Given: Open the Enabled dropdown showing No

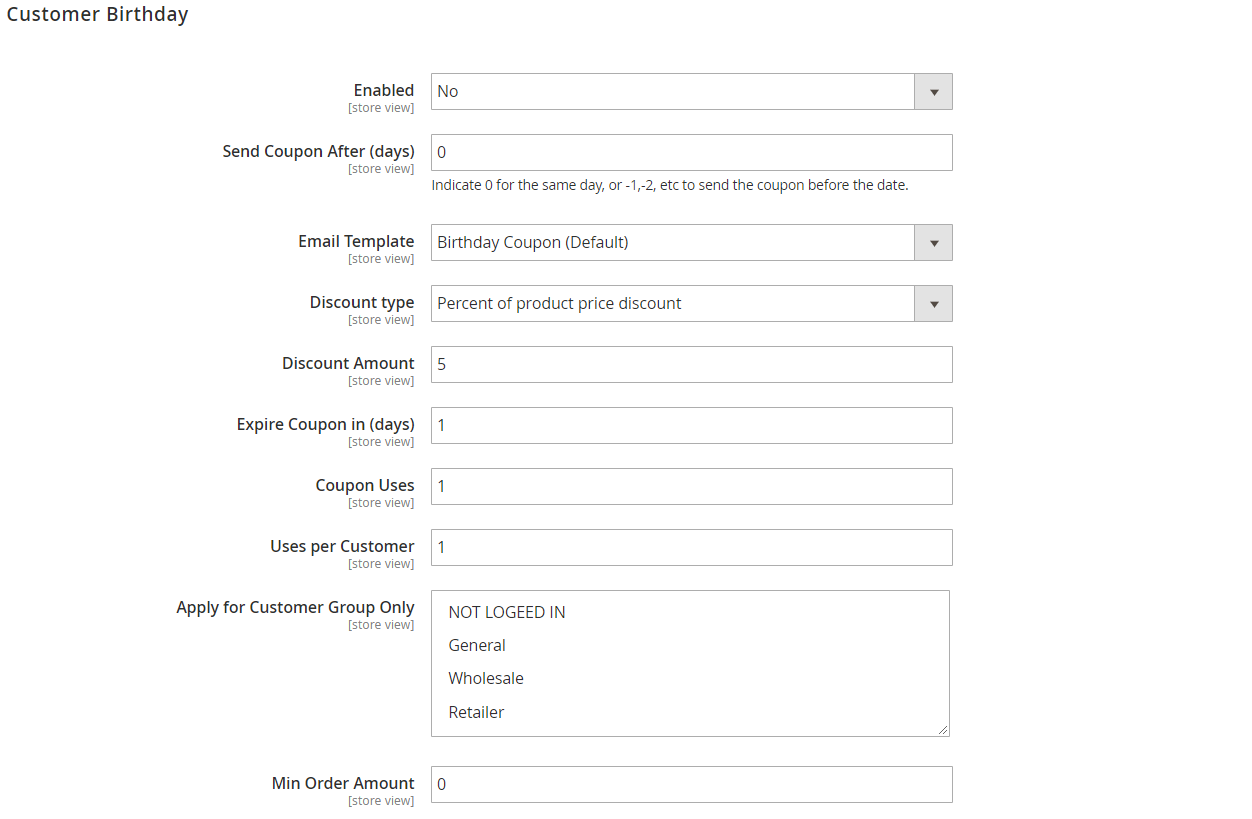Looking at the screenshot, I should coord(691,91).
